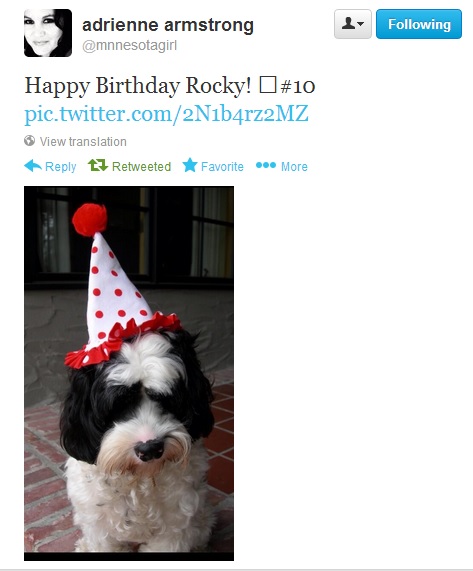Open the adrienne armstrong display name

(168, 25)
